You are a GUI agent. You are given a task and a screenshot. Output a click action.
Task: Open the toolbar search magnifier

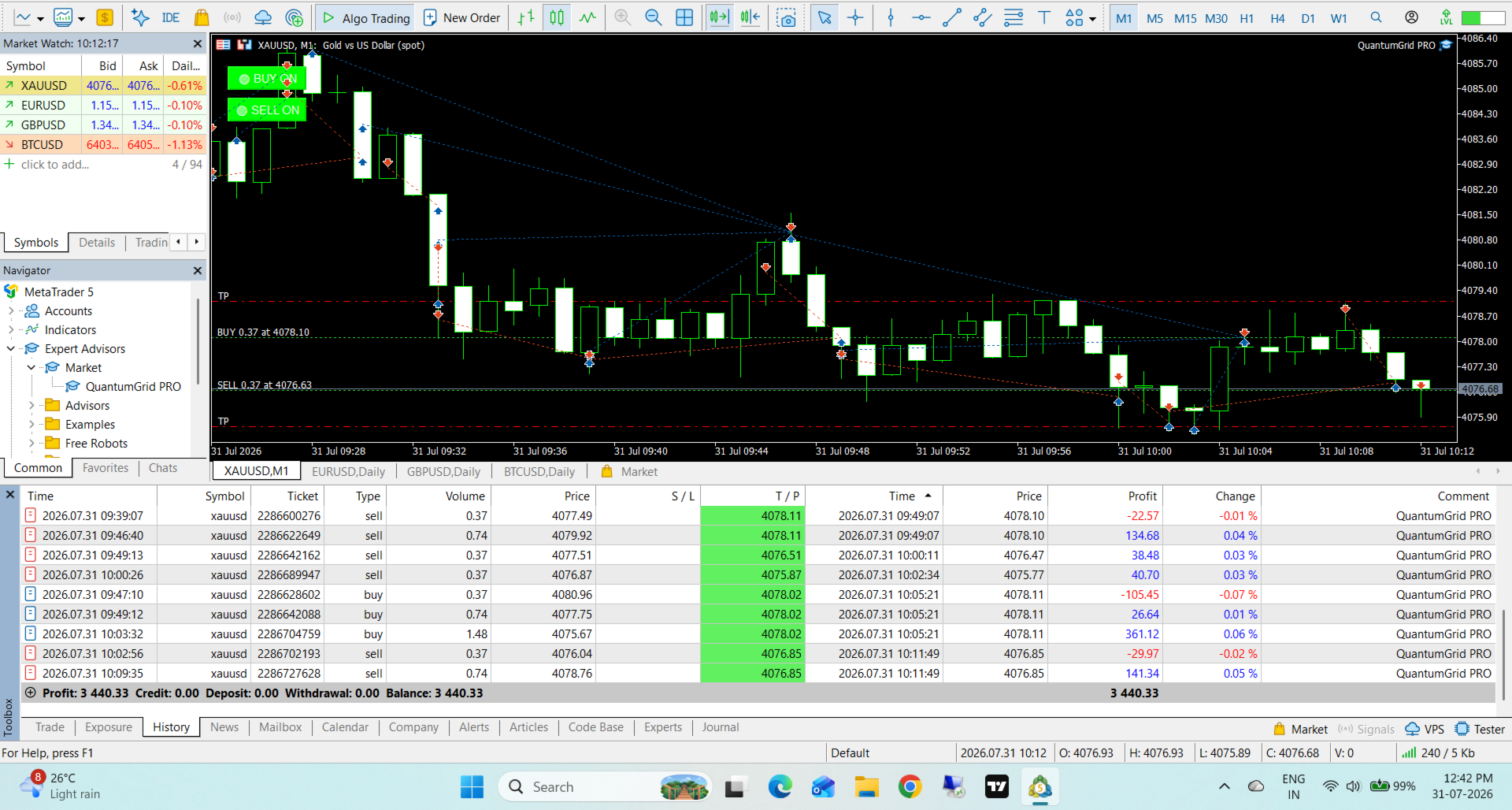point(1376,17)
